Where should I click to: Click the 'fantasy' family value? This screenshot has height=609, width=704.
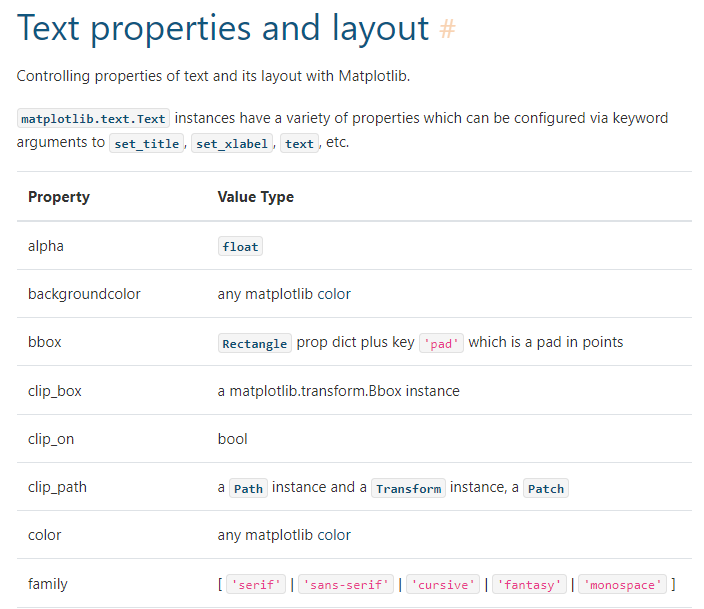click(x=529, y=584)
